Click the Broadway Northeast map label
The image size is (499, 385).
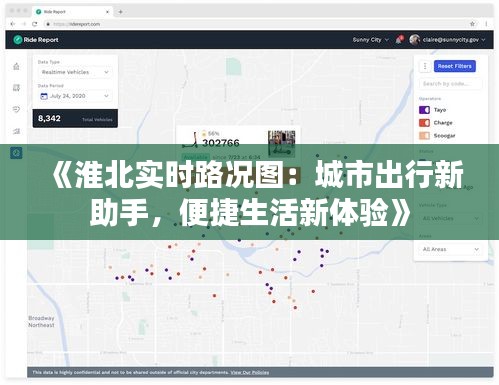41,321
